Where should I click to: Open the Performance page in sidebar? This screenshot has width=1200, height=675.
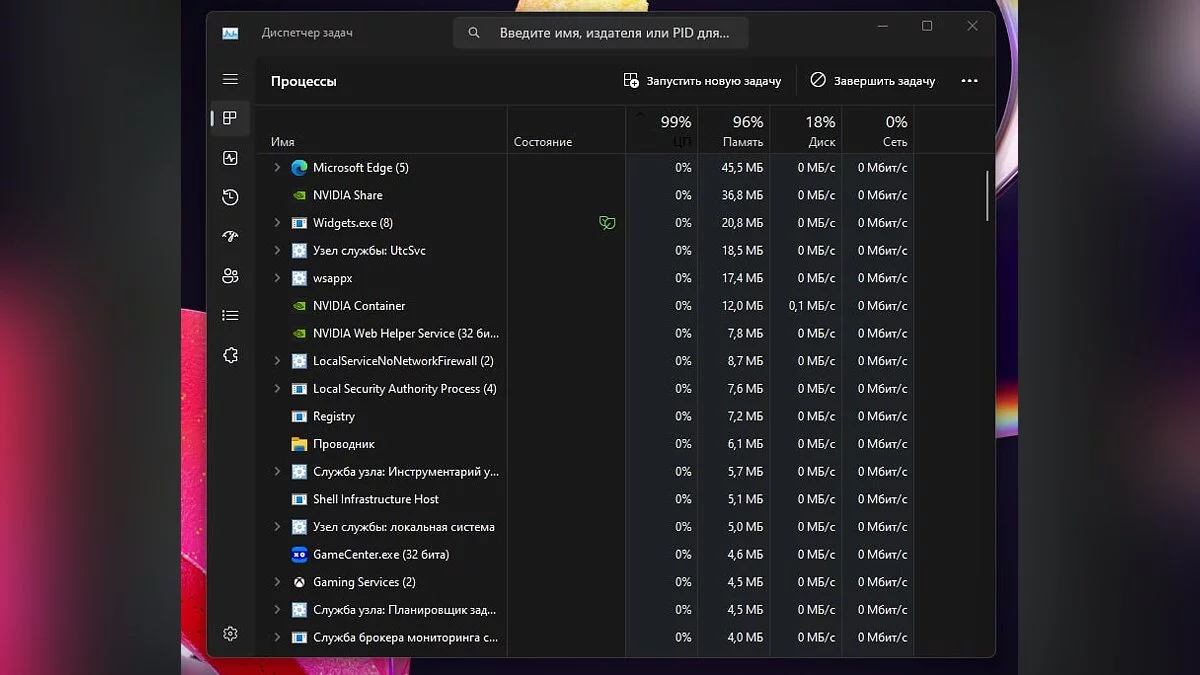[x=230, y=158]
